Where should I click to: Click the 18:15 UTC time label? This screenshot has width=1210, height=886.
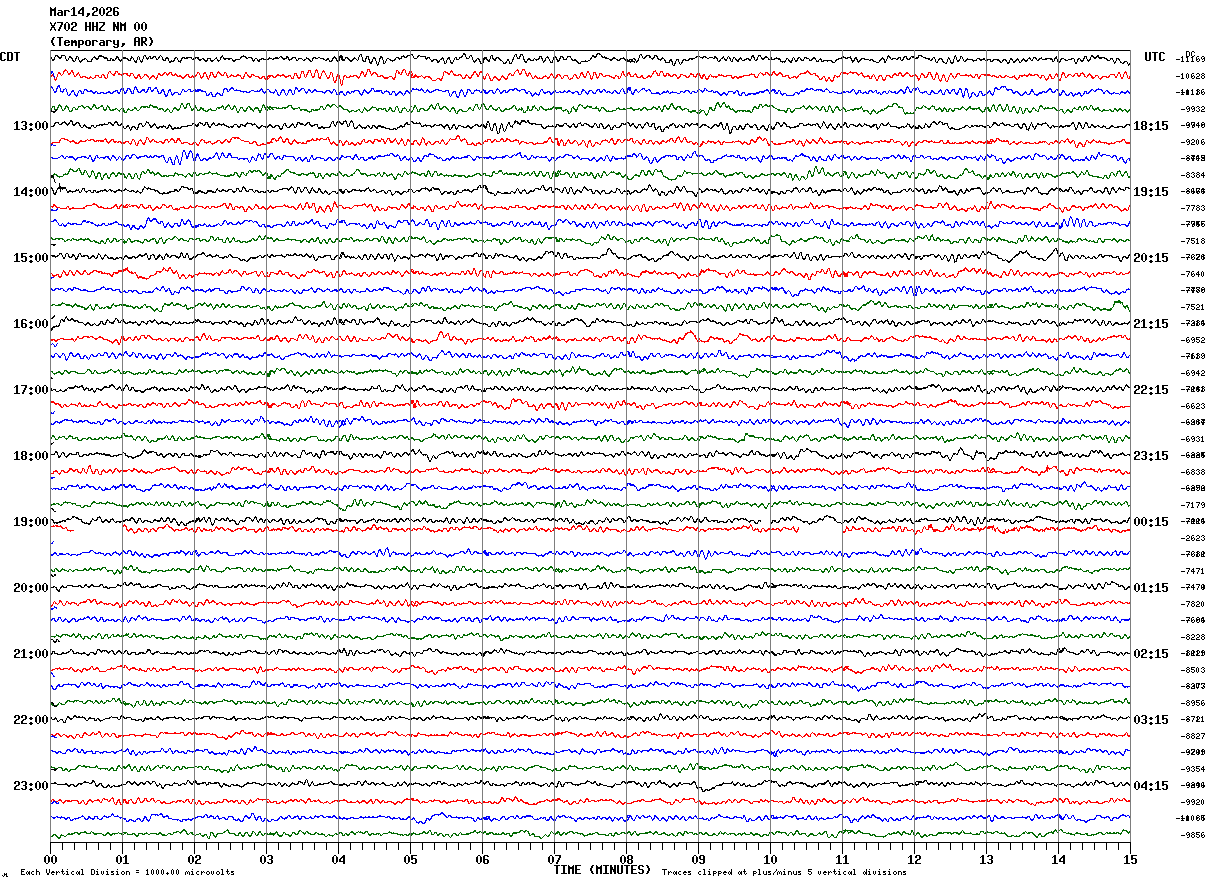tap(1151, 126)
